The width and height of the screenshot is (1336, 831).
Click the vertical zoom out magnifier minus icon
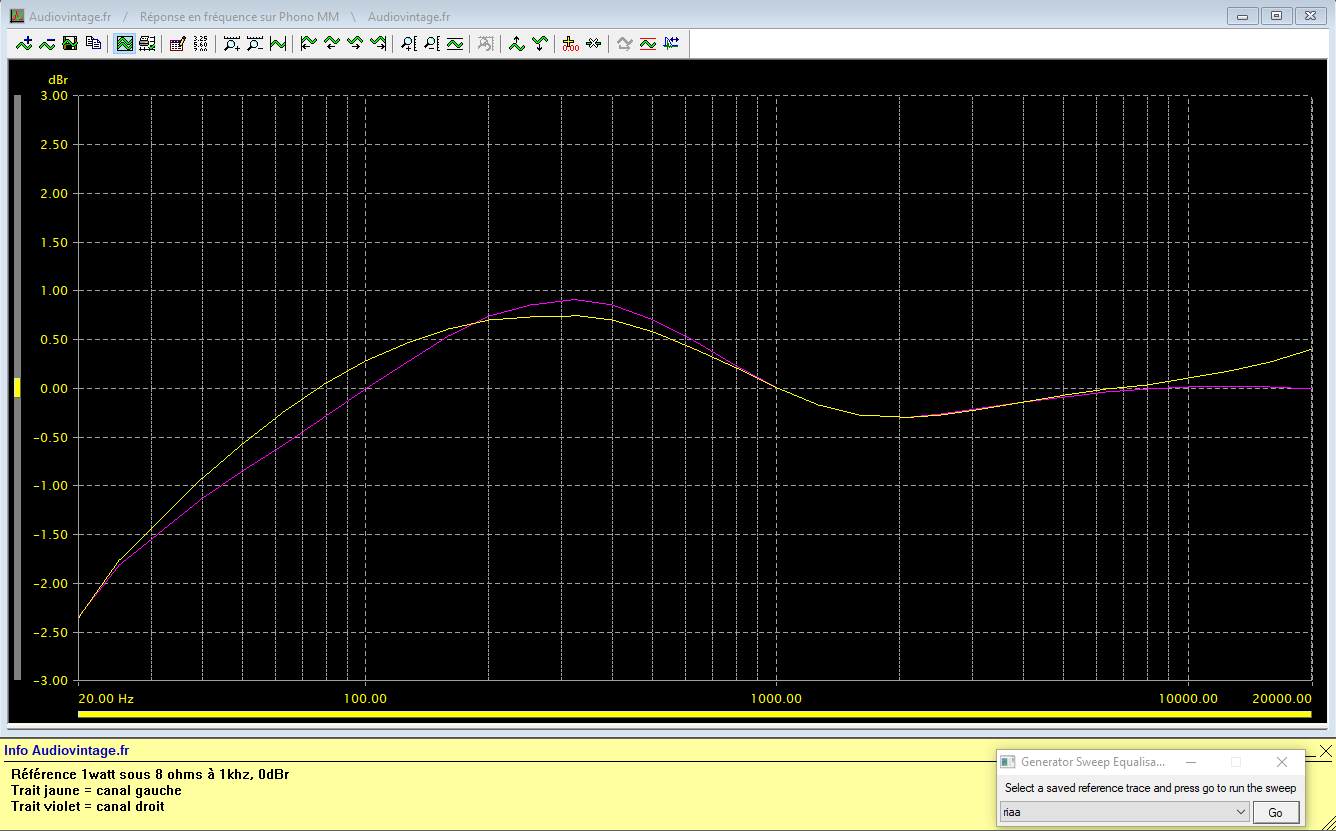(432, 44)
